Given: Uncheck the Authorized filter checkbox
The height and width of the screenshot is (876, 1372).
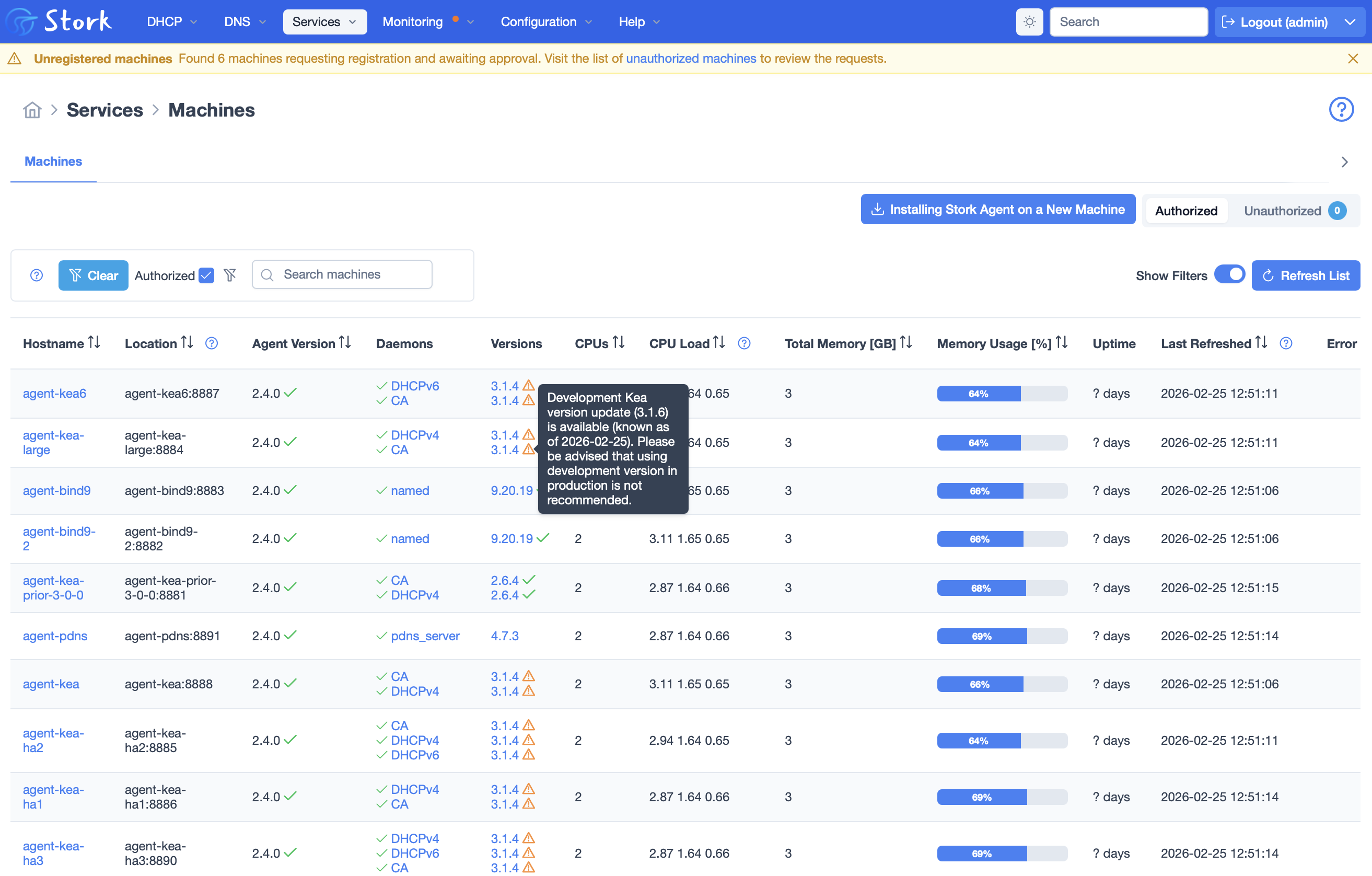Looking at the screenshot, I should (x=206, y=275).
